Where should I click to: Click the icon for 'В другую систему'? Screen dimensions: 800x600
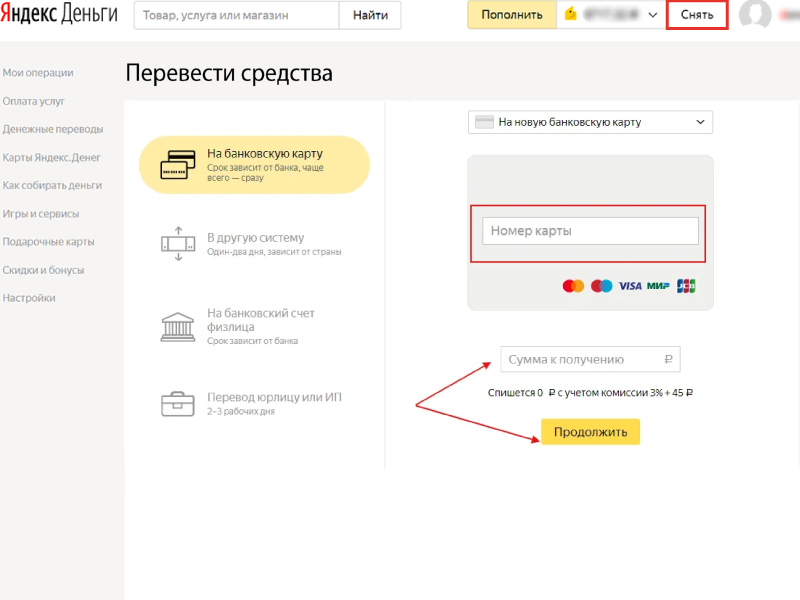176,240
